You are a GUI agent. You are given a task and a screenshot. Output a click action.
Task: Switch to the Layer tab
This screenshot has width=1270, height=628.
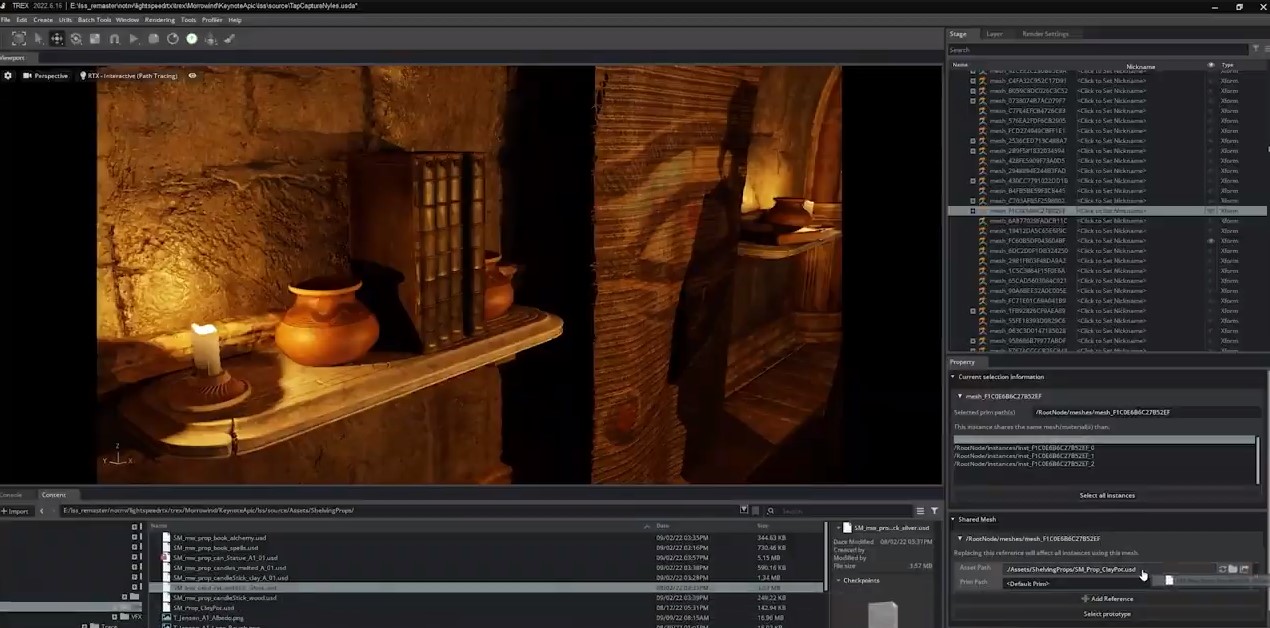coord(994,34)
